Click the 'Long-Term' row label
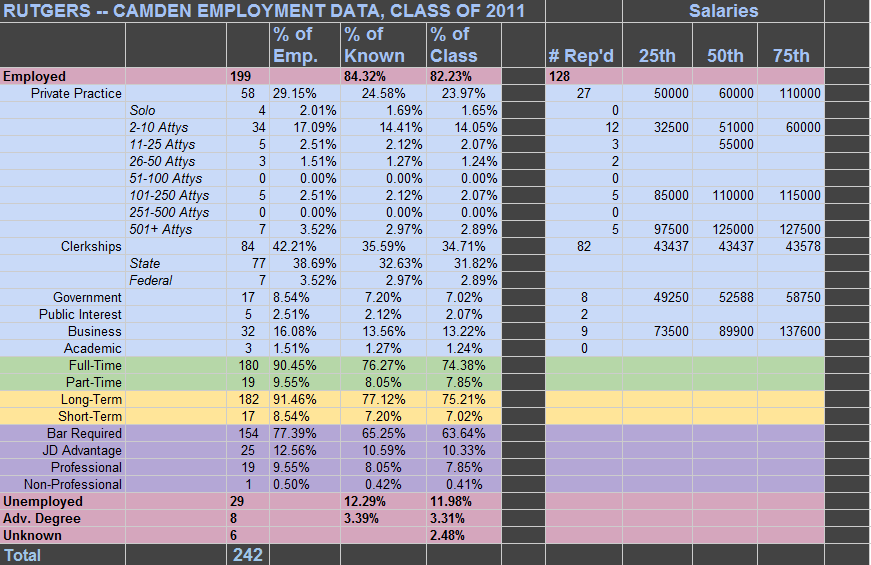Screen dimensions: 871x565 point(91,399)
